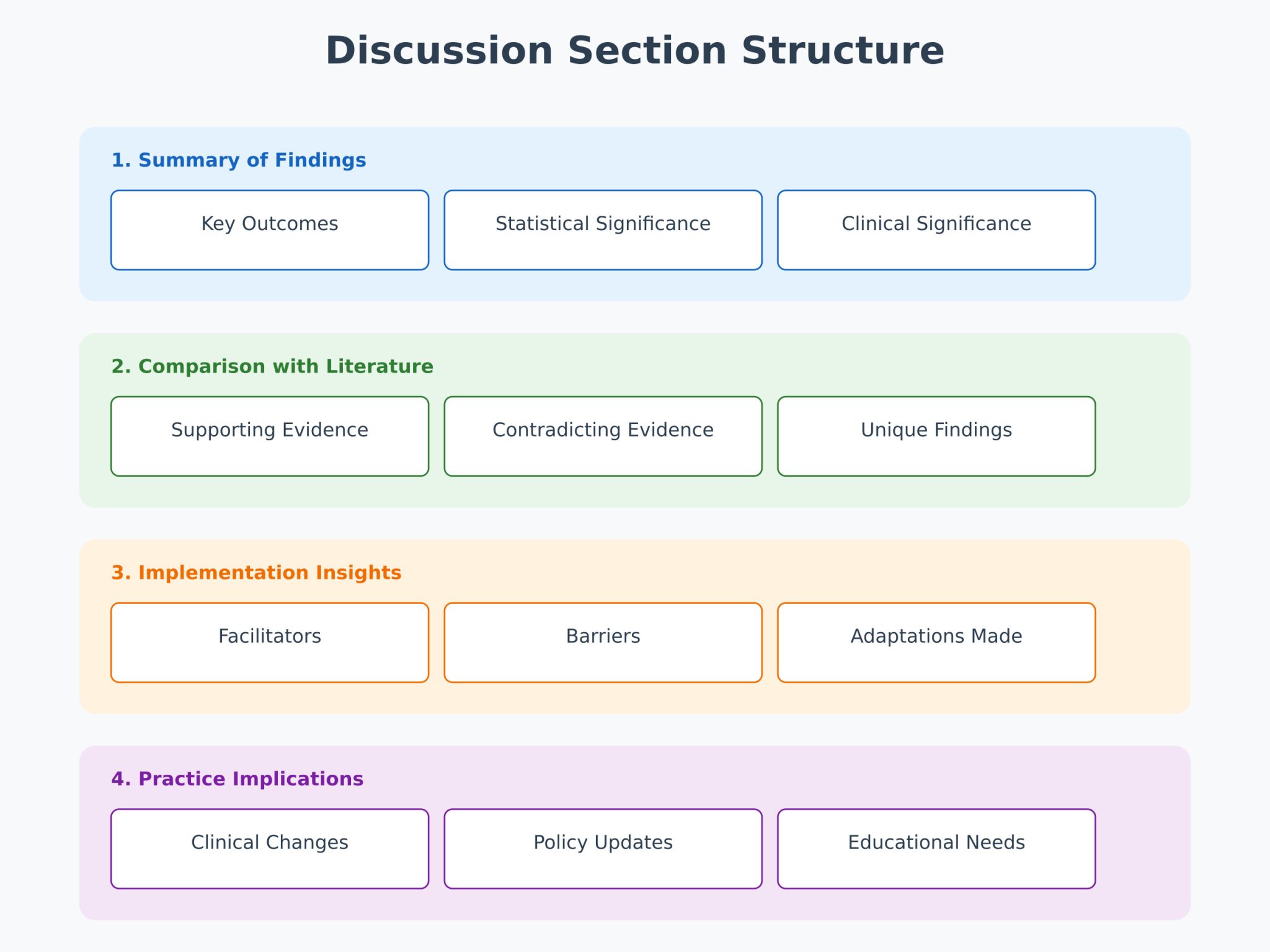Image resolution: width=1270 pixels, height=952 pixels.
Task: Click the Contradicting Evidence box
Action: [x=603, y=436]
